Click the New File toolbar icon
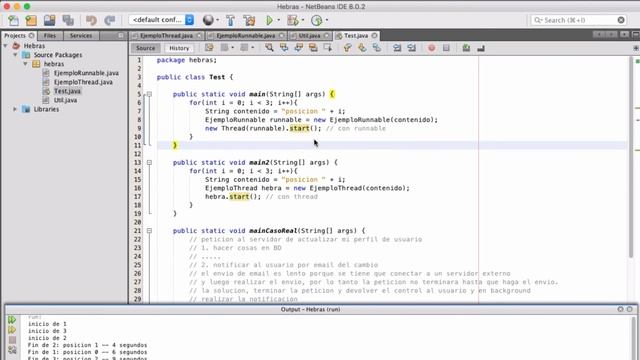Viewport: 640px width, 360px height. 13,20
